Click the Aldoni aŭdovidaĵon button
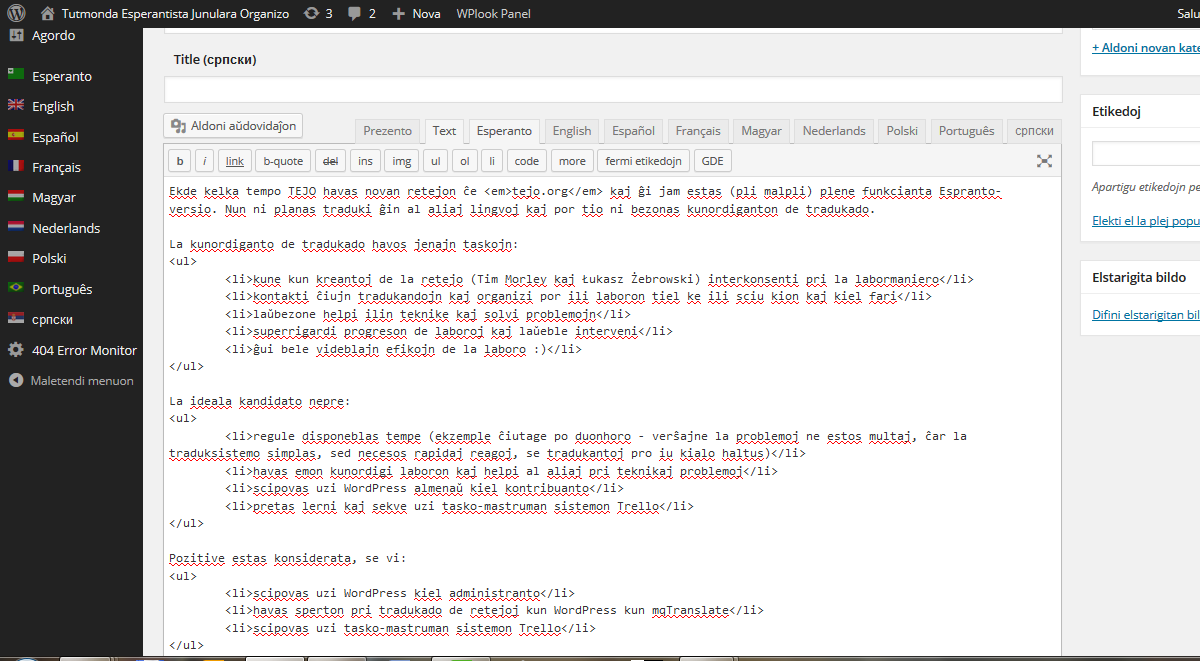Image resolution: width=1200 pixels, height=661 pixels. (x=233, y=126)
